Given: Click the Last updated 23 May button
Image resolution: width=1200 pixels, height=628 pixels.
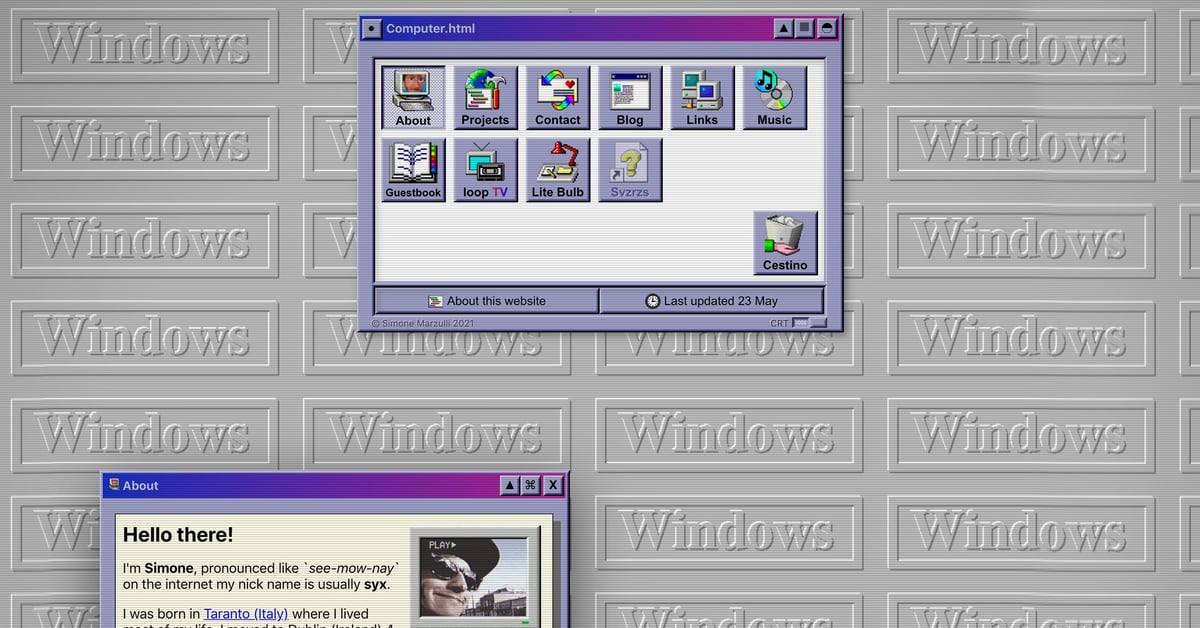Looking at the screenshot, I should pos(712,300).
